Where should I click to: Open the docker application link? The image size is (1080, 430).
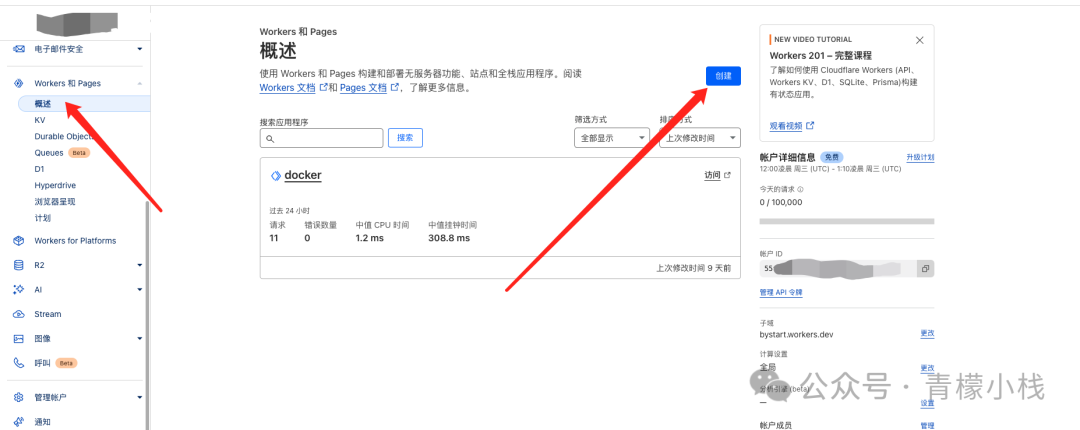303,175
